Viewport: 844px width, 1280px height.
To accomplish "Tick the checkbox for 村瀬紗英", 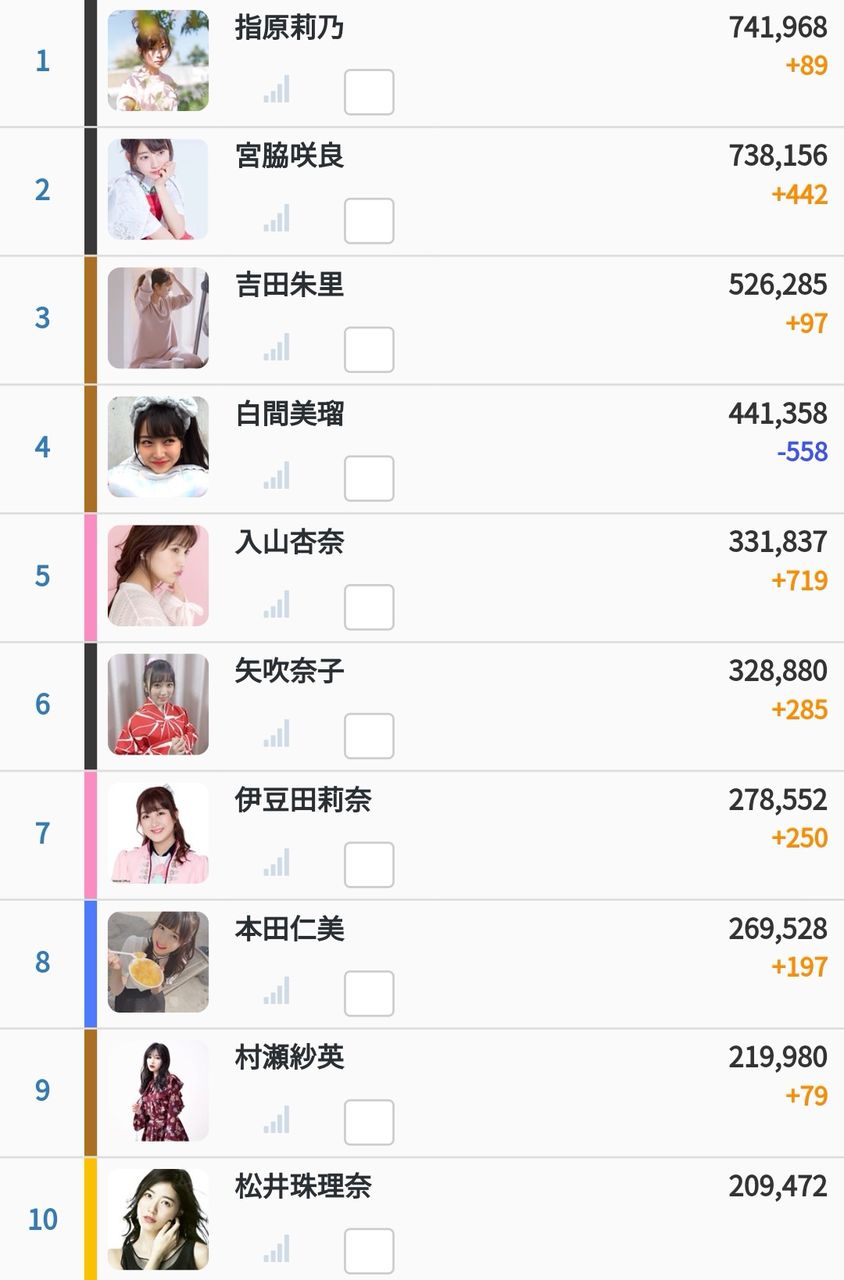I will click(369, 1122).
